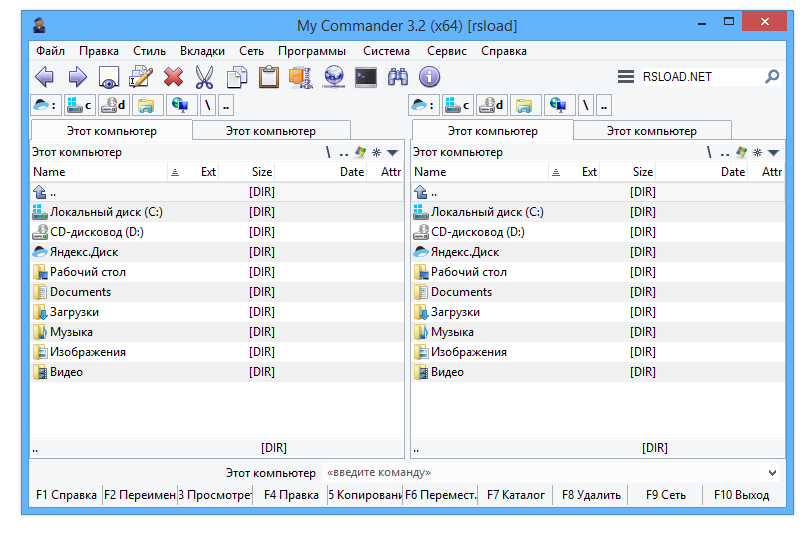Select Яндекс.Диск in right panel
This screenshot has height=537, width=807.
(465, 252)
